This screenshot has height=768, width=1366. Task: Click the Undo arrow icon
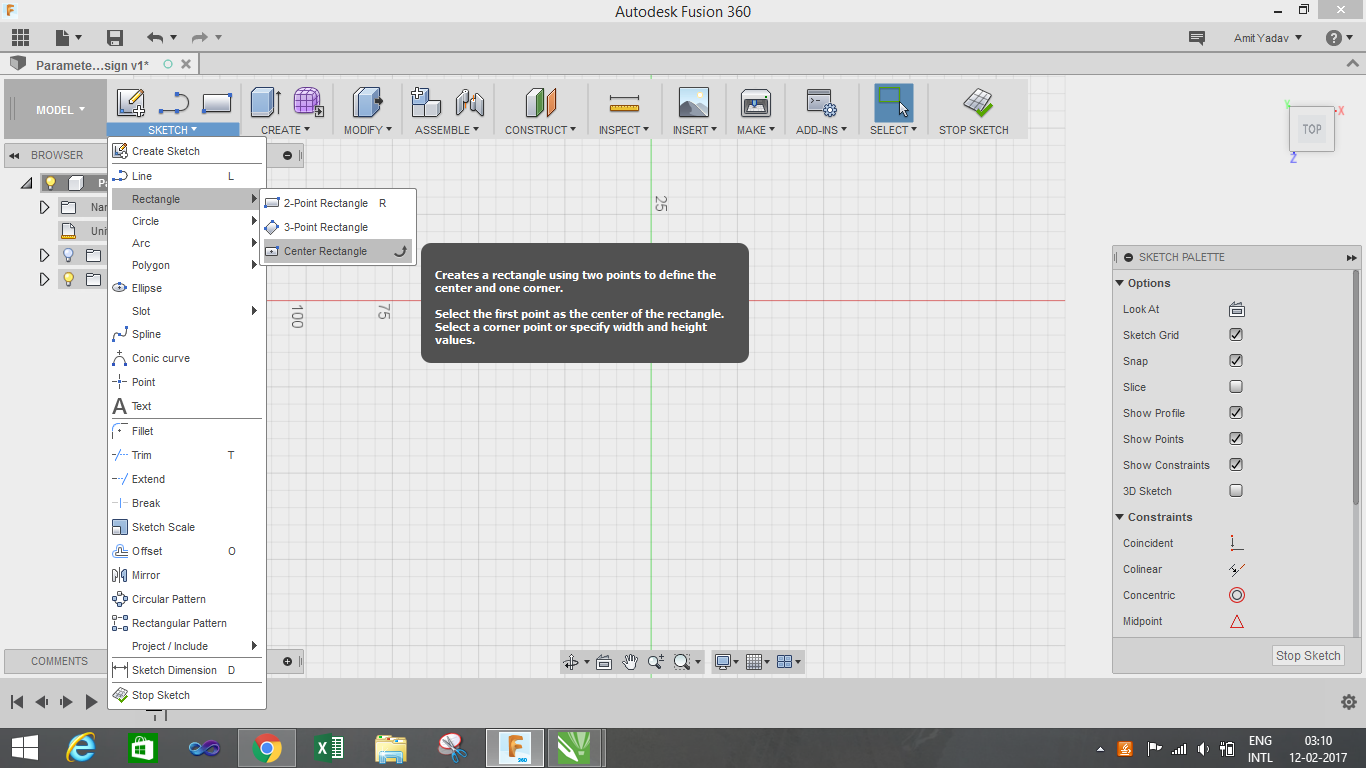(x=155, y=38)
